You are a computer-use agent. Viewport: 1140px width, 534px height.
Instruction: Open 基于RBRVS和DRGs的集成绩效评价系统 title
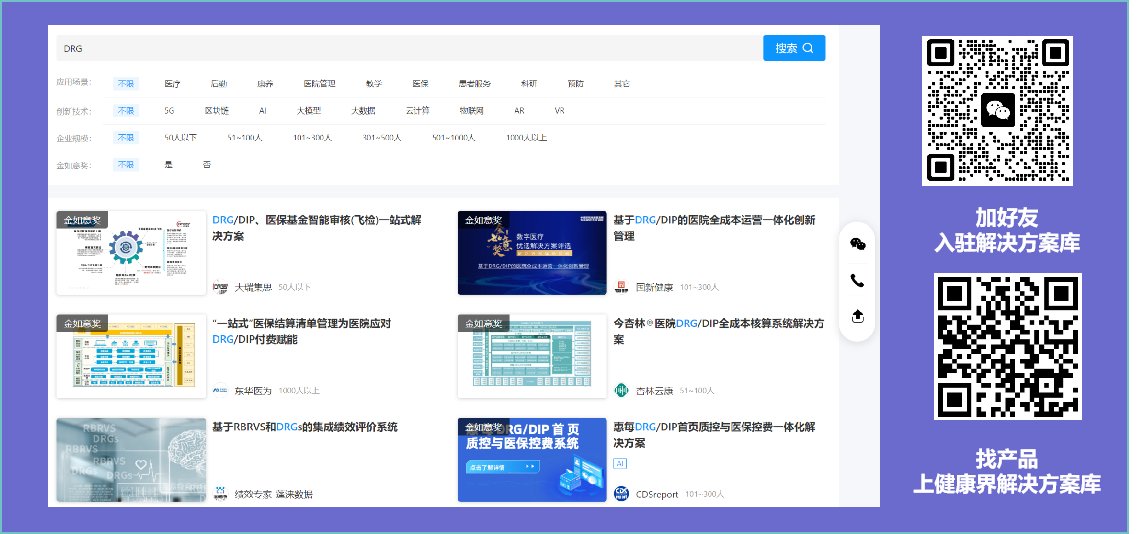pos(305,427)
